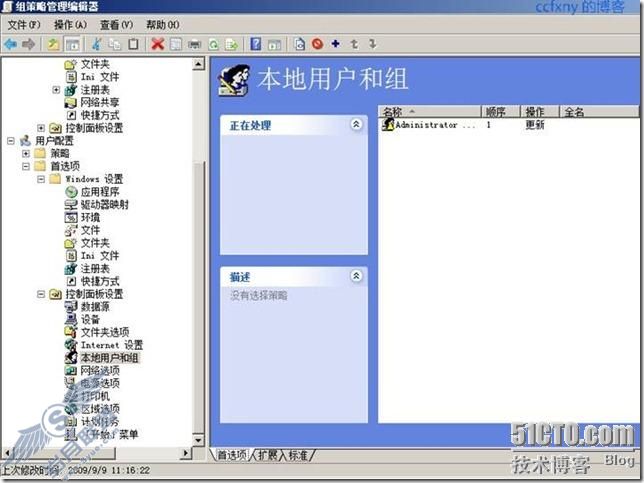Collapse the 正在处理 panel chevron
644x483 pixels.
coord(356,124)
